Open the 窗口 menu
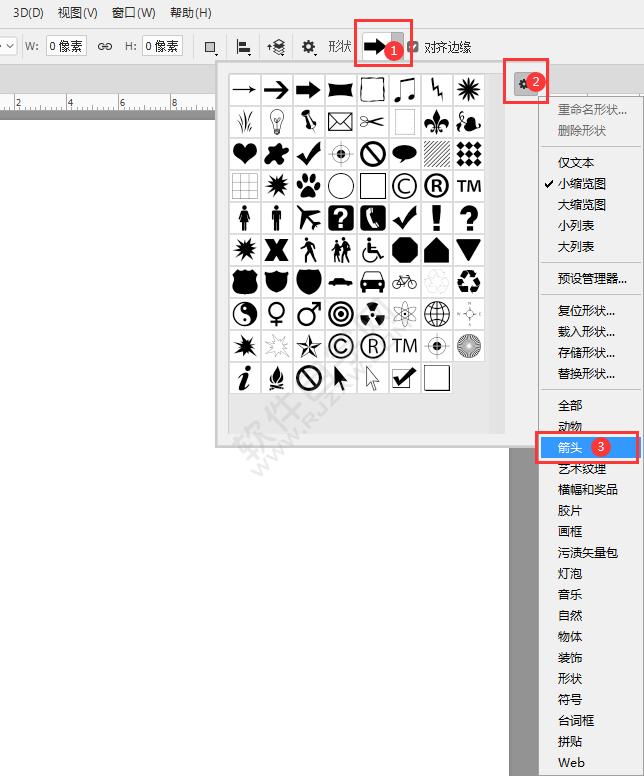644x776 pixels. [133, 12]
